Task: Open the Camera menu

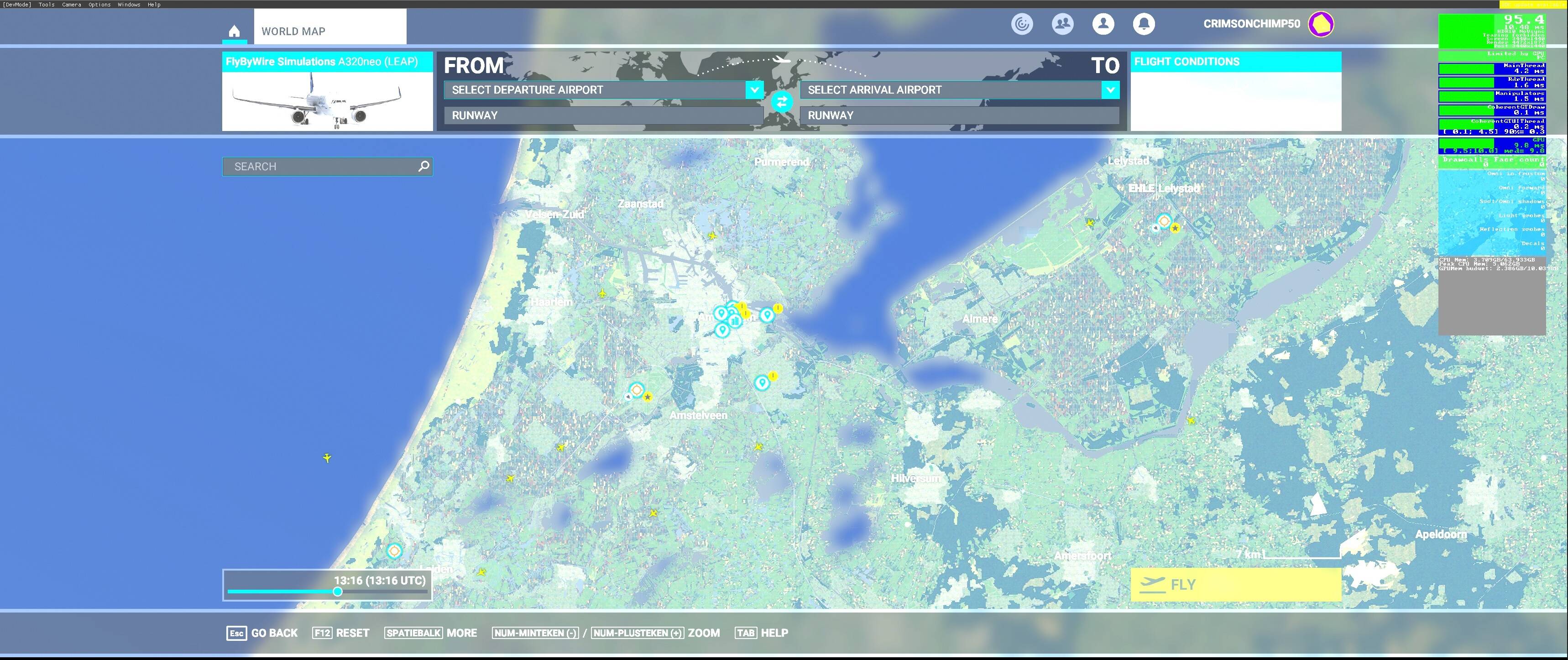Action: [71, 4]
